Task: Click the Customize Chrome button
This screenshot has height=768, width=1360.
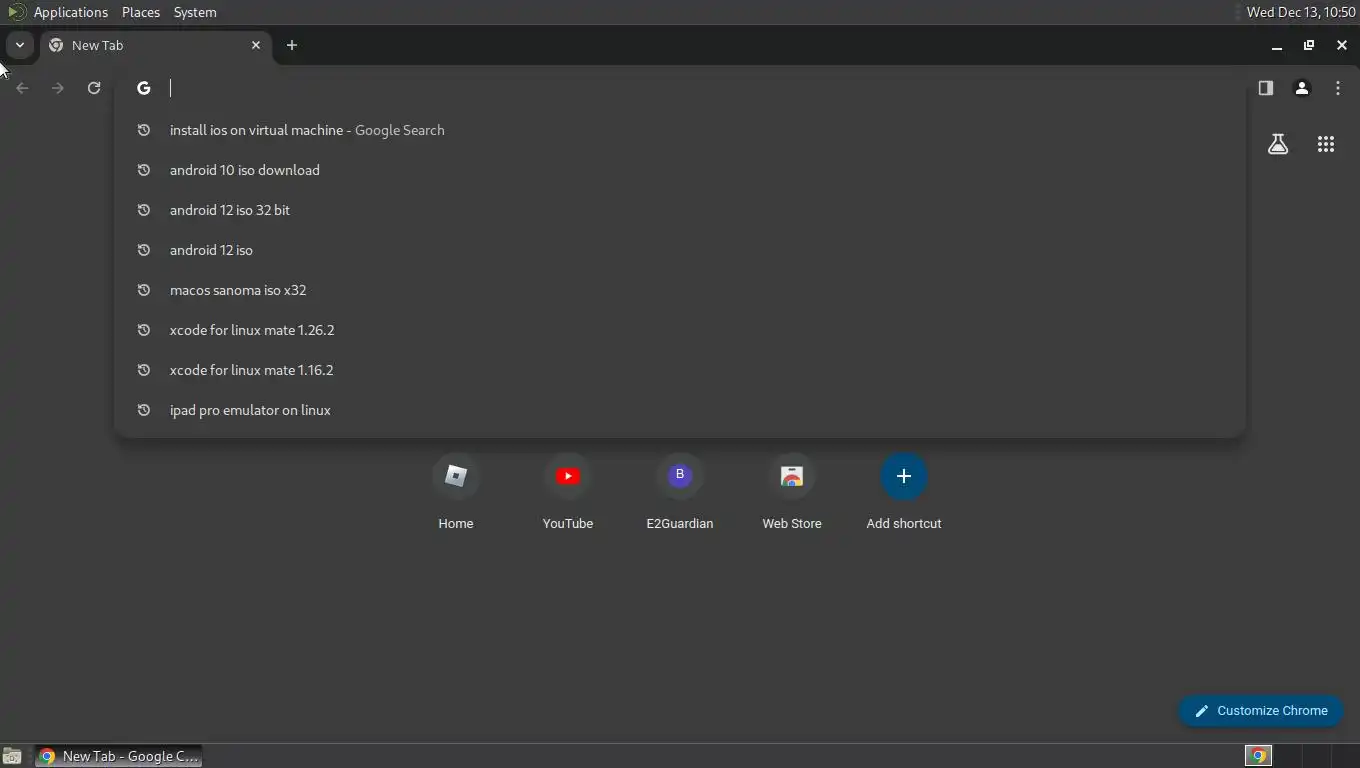Action: (1260, 711)
